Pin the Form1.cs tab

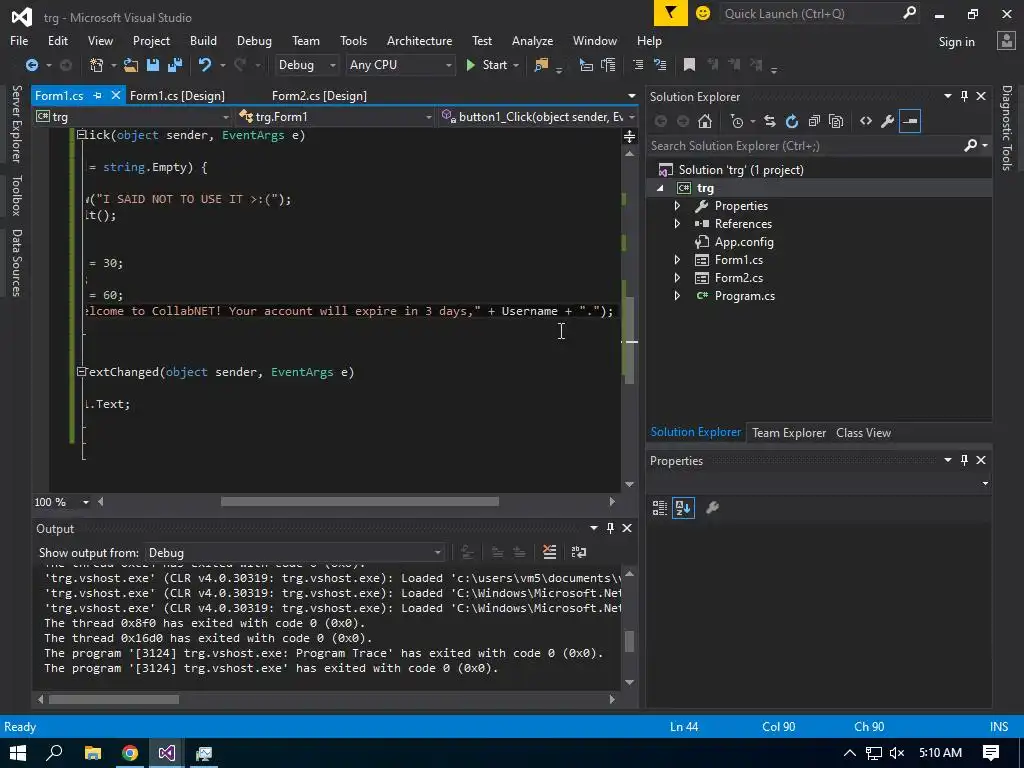point(97,95)
